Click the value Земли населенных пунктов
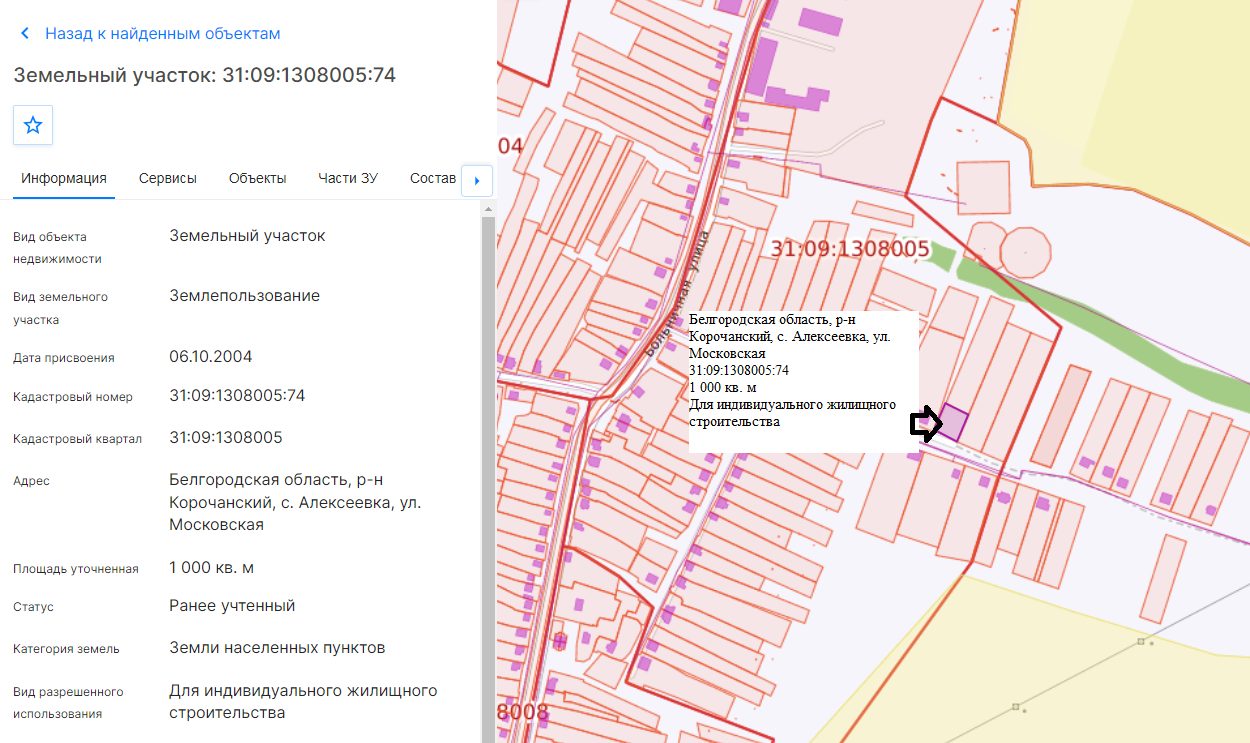 (277, 648)
